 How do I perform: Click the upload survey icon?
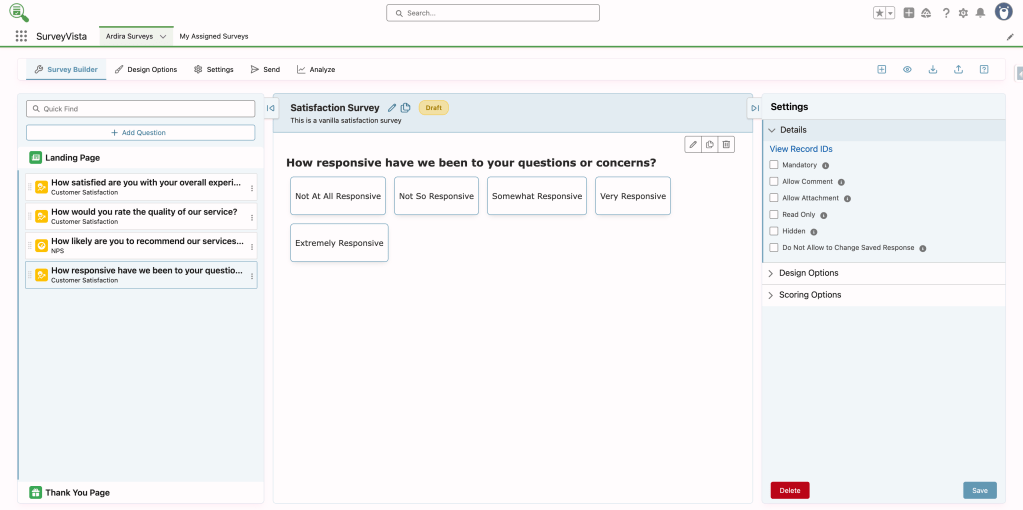[958, 69]
